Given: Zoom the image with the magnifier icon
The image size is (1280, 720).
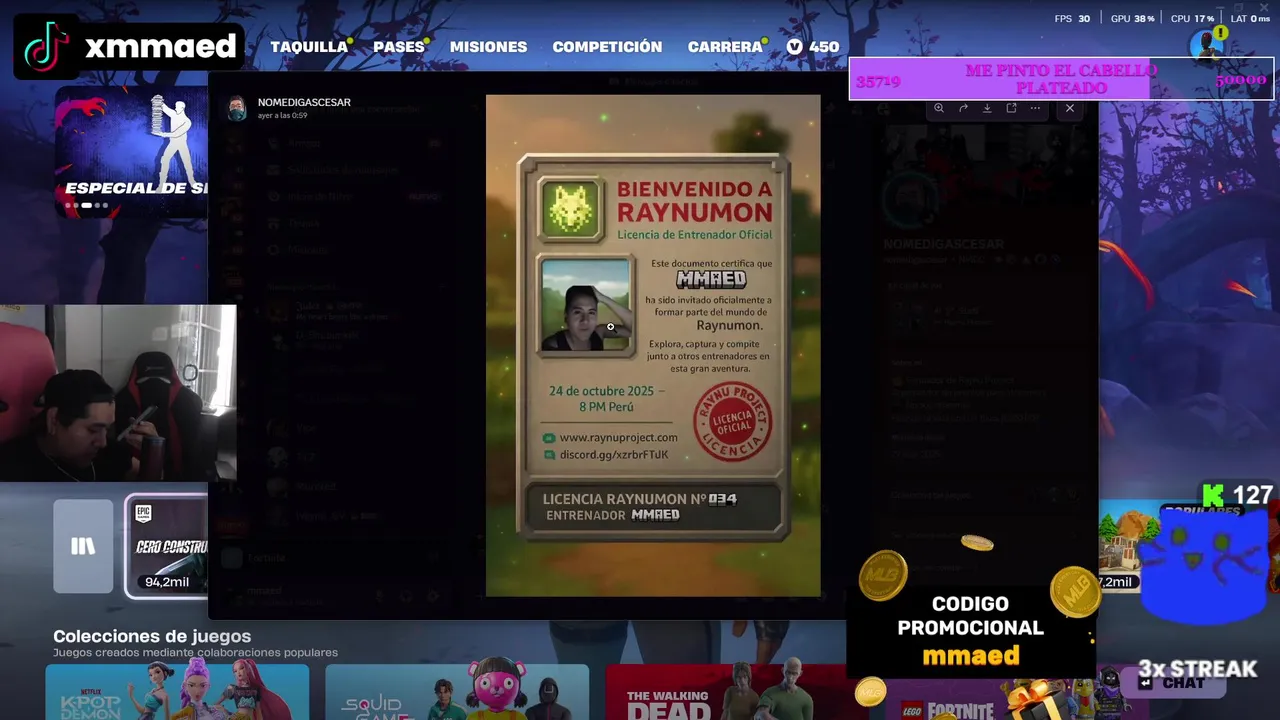Looking at the screenshot, I should (x=939, y=108).
